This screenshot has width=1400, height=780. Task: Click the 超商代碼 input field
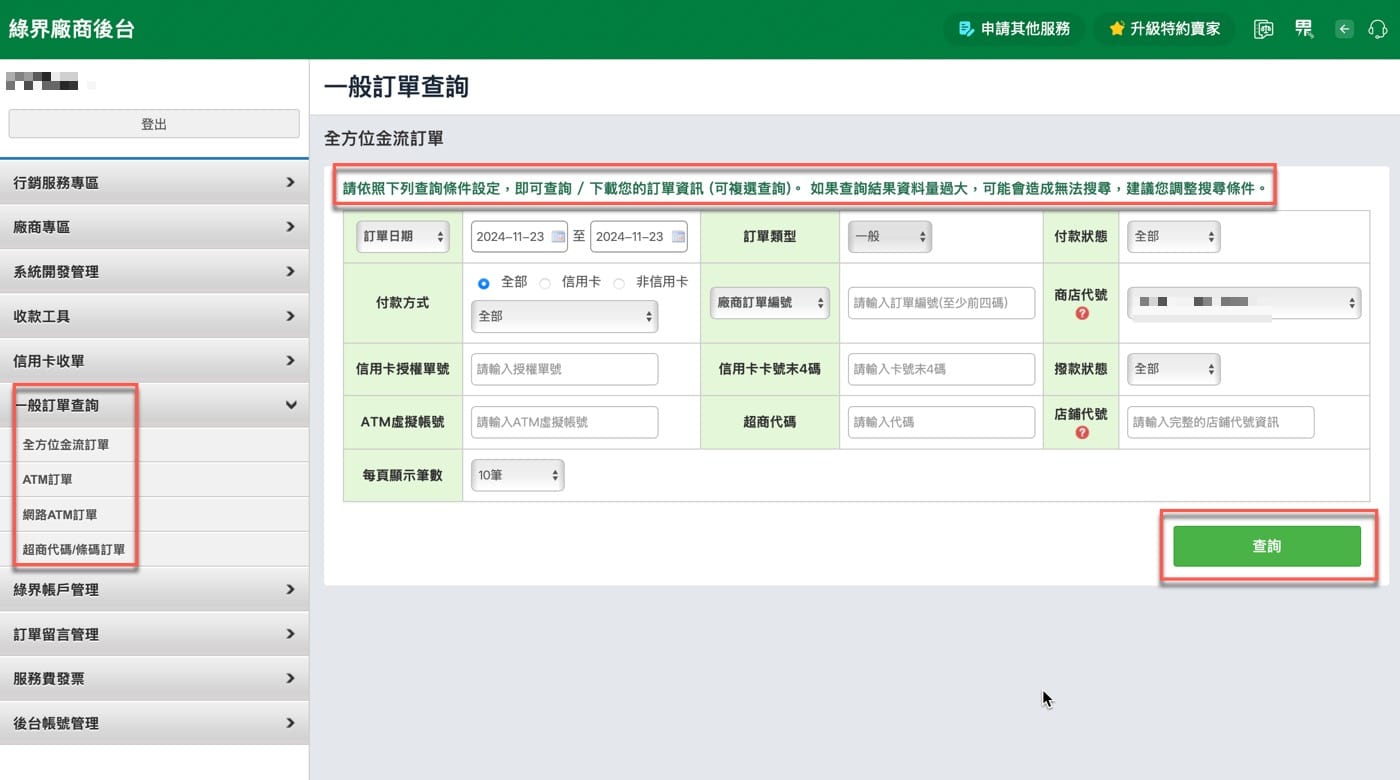(941, 422)
